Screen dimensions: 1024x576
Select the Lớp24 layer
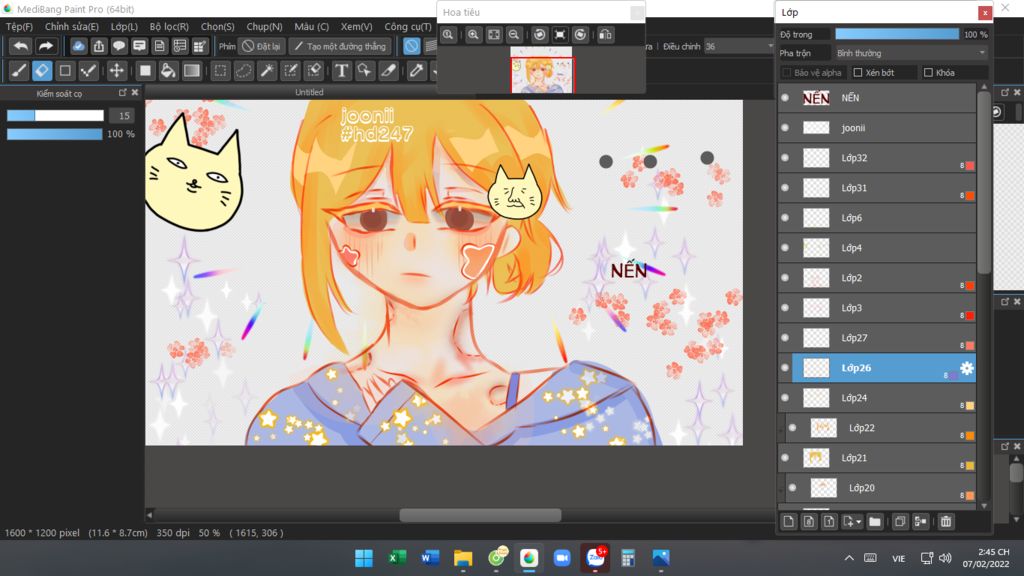pyautogui.click(x=876, y=398)
